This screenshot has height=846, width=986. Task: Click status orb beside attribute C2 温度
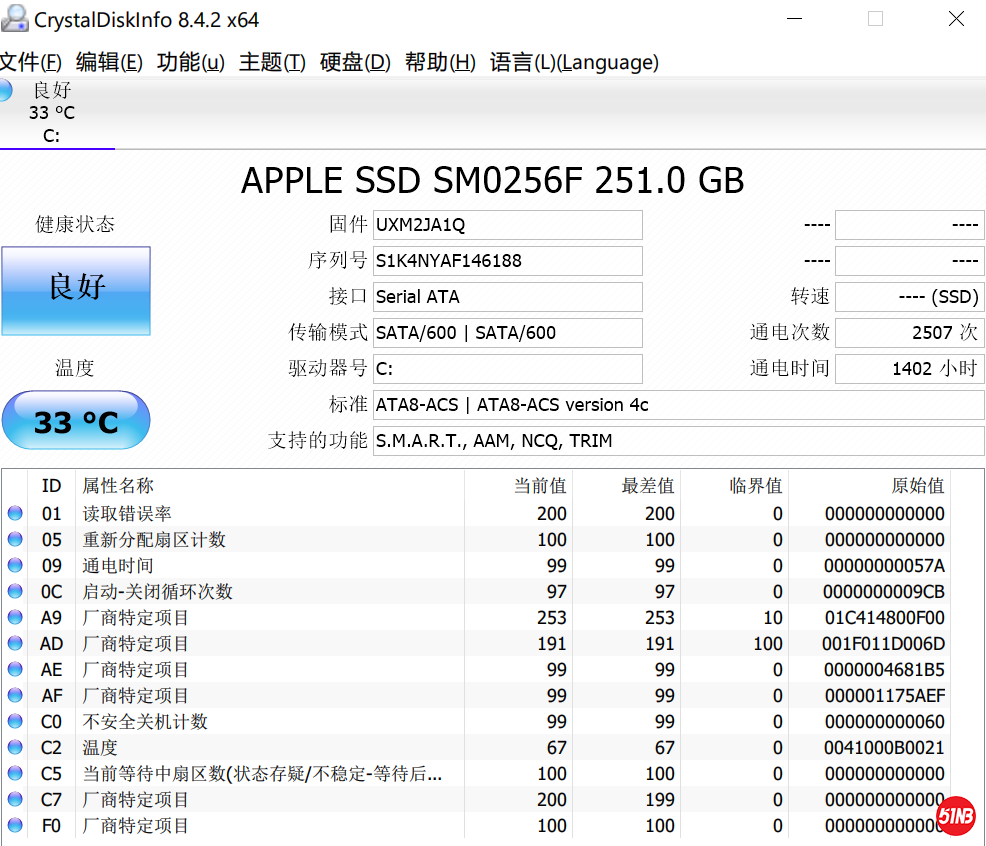pyautogui.click(x=15, y=748)
